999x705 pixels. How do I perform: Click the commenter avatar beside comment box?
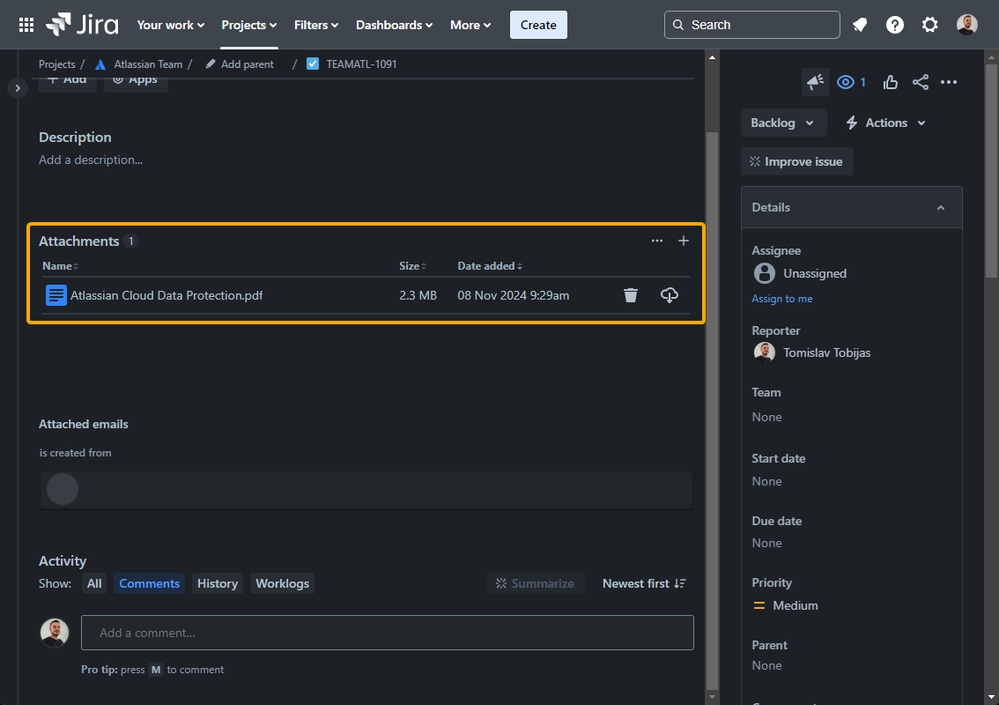pos(55,632)
